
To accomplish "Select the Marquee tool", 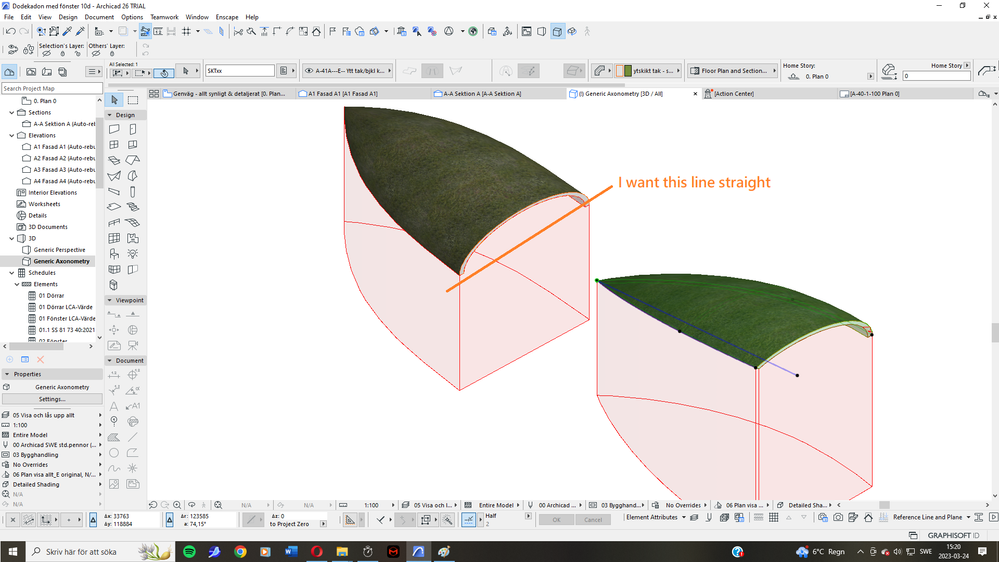I will [x=133, y=100].
